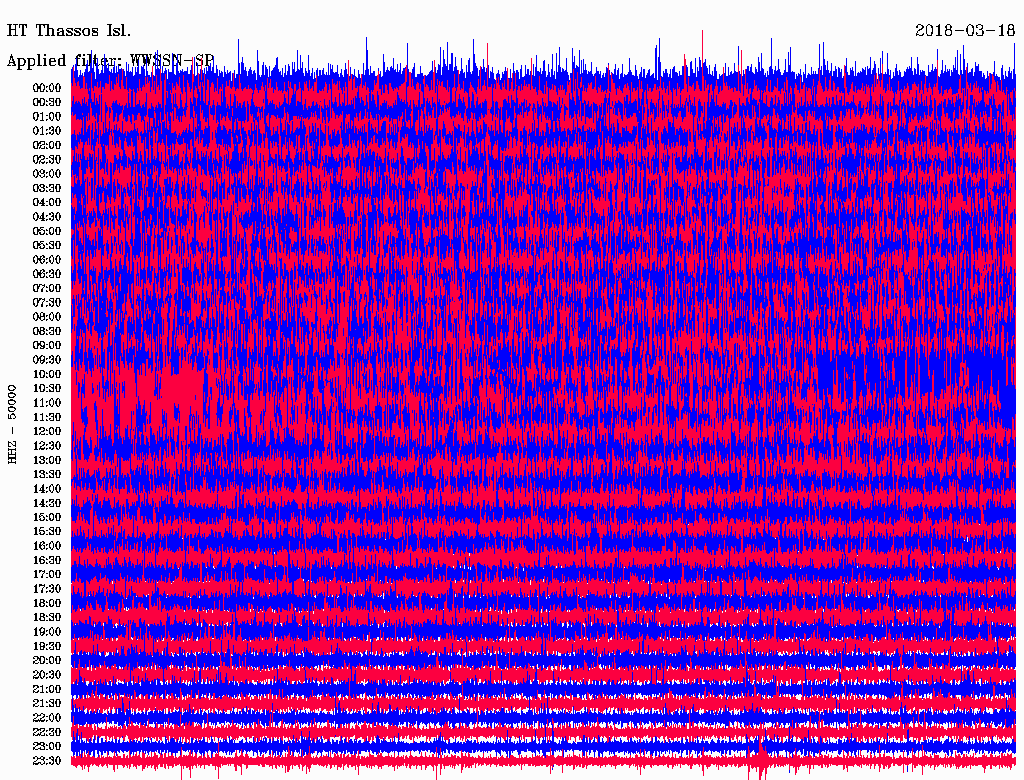Select the 23:30 time label
This screenshot has height=780, width=1024.
pyautogui.click(x=47, y=760)
